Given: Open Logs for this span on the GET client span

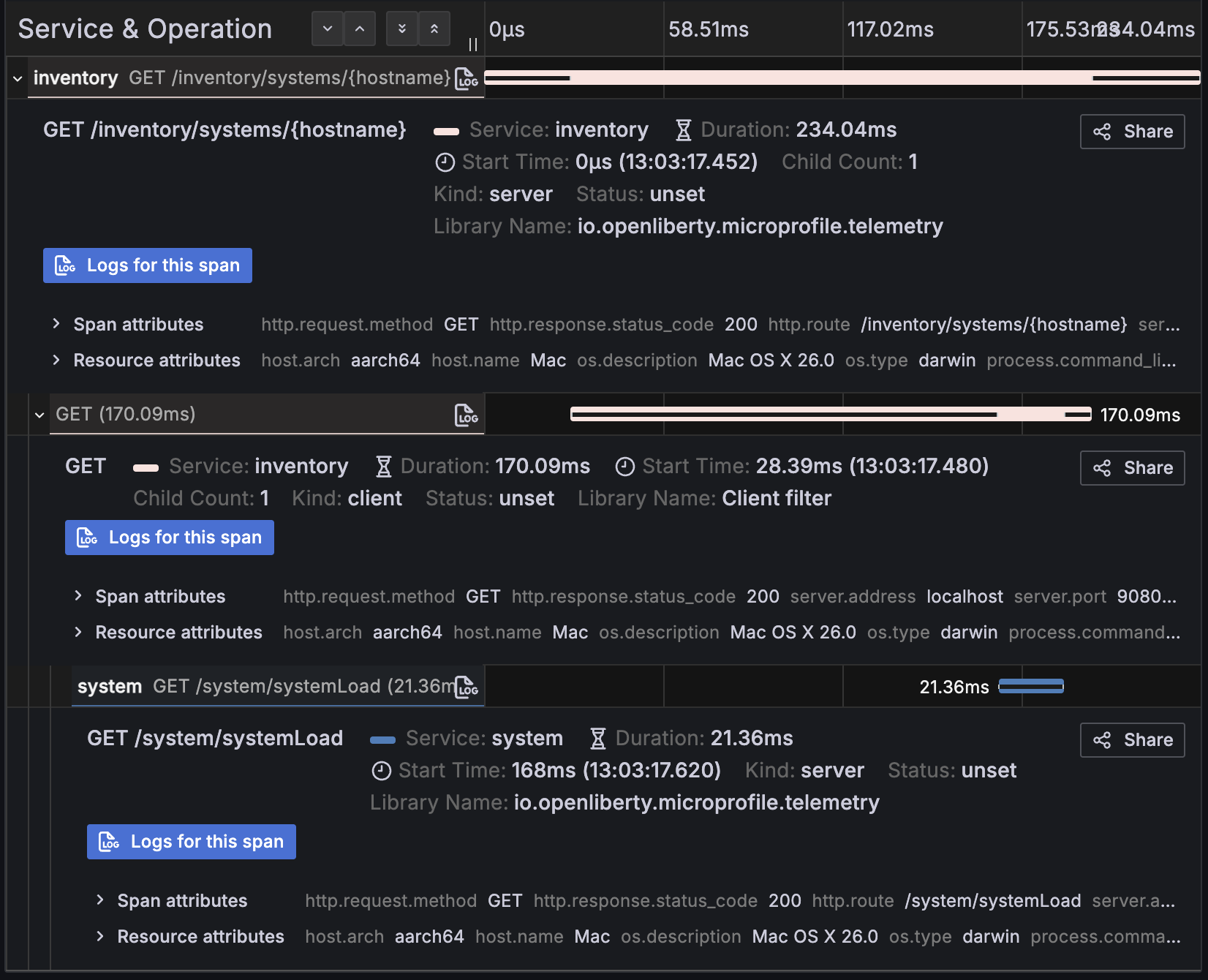Looking at the screenshot, I should (169, 537).
